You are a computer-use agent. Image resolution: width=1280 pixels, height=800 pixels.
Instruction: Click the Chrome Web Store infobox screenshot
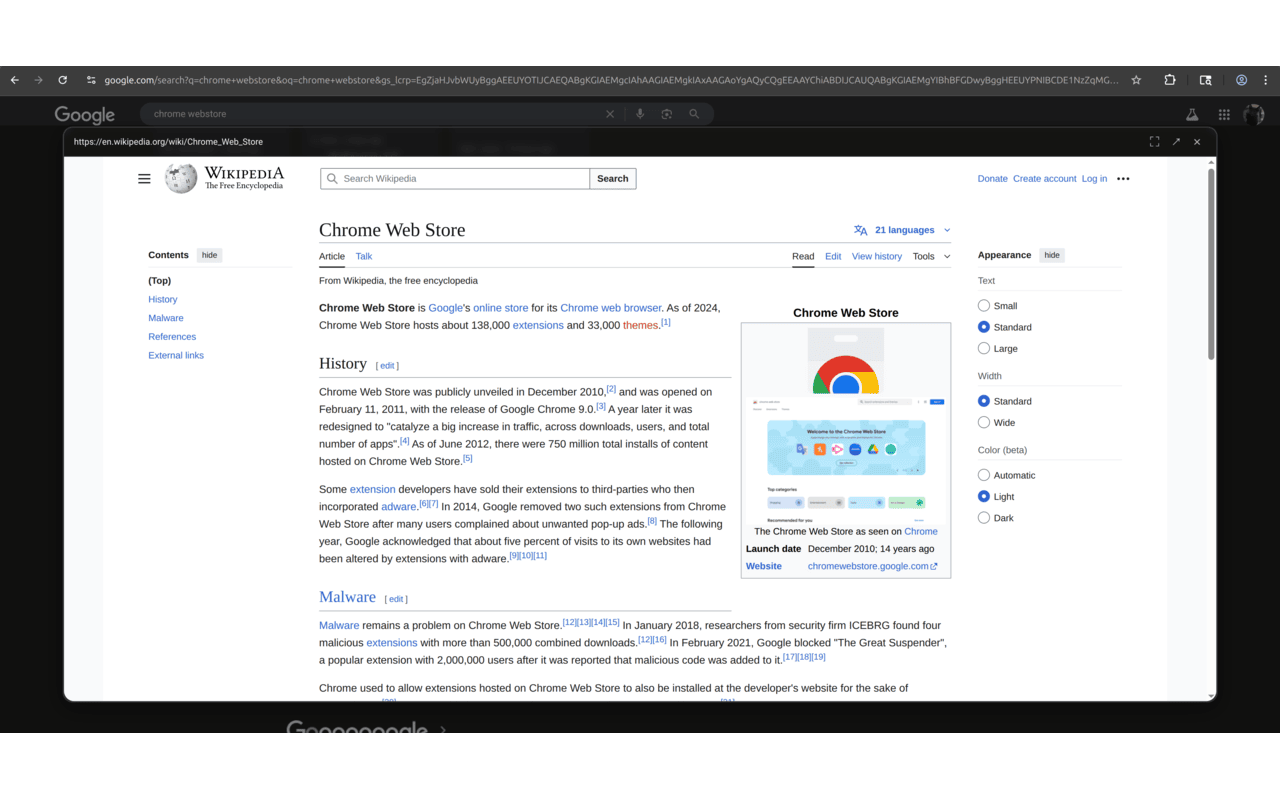(x=846, y=424)
